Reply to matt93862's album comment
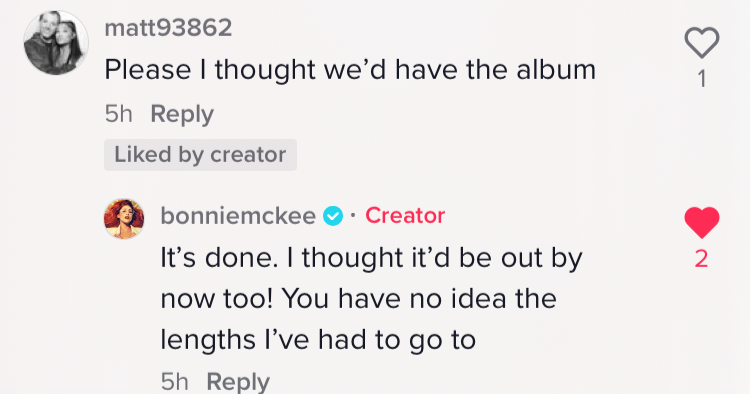 [x=182, y=114]
